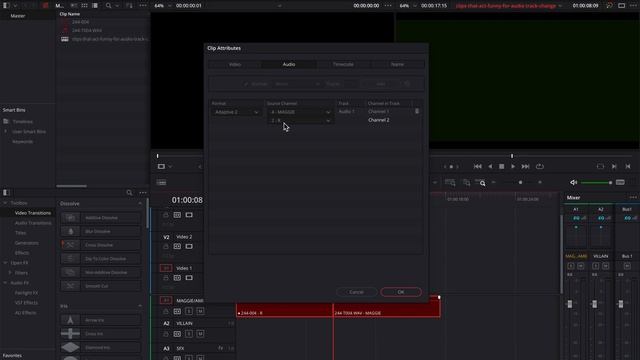Open the Format dropdown showing Adaptive 2
Viewport: 640px width, 360px height.
(x=236, y=112)
